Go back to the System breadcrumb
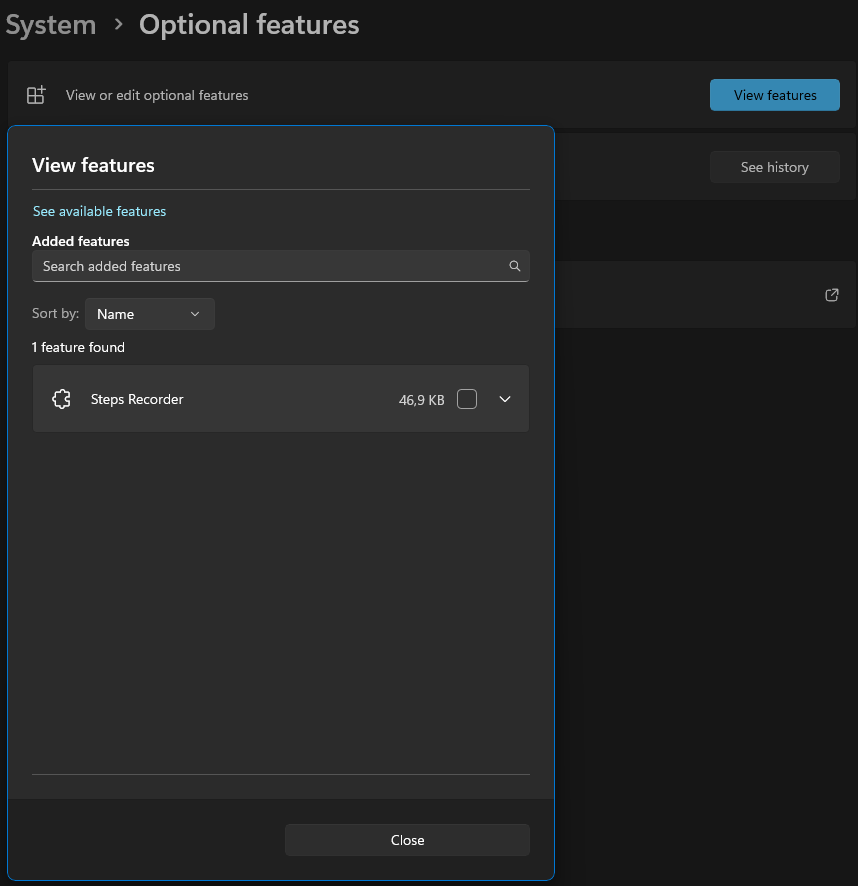This screenshot has width=858, height=886. point(50,25)
